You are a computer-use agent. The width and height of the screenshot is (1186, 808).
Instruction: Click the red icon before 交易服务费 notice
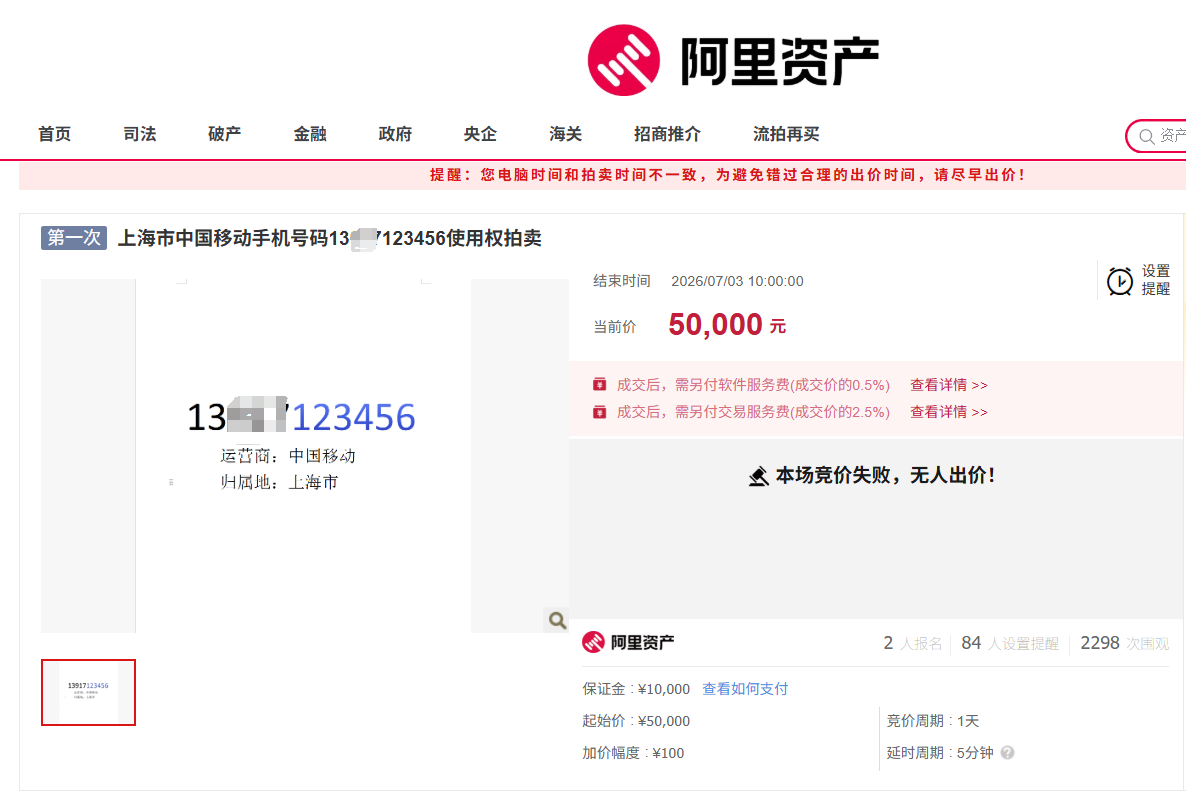click(600, 412)
